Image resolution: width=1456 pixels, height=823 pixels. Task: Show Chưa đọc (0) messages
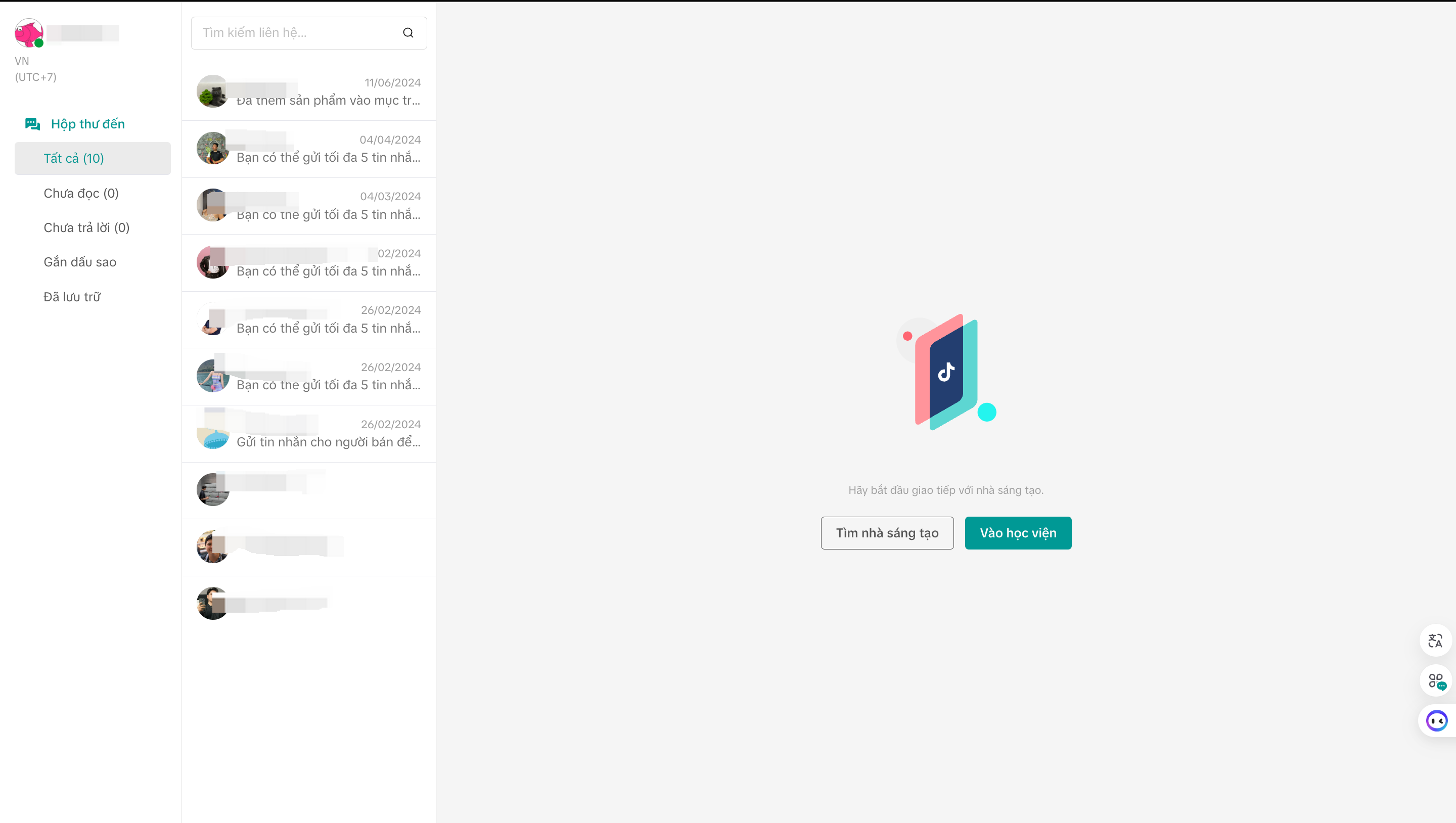(x=81, y=193)
